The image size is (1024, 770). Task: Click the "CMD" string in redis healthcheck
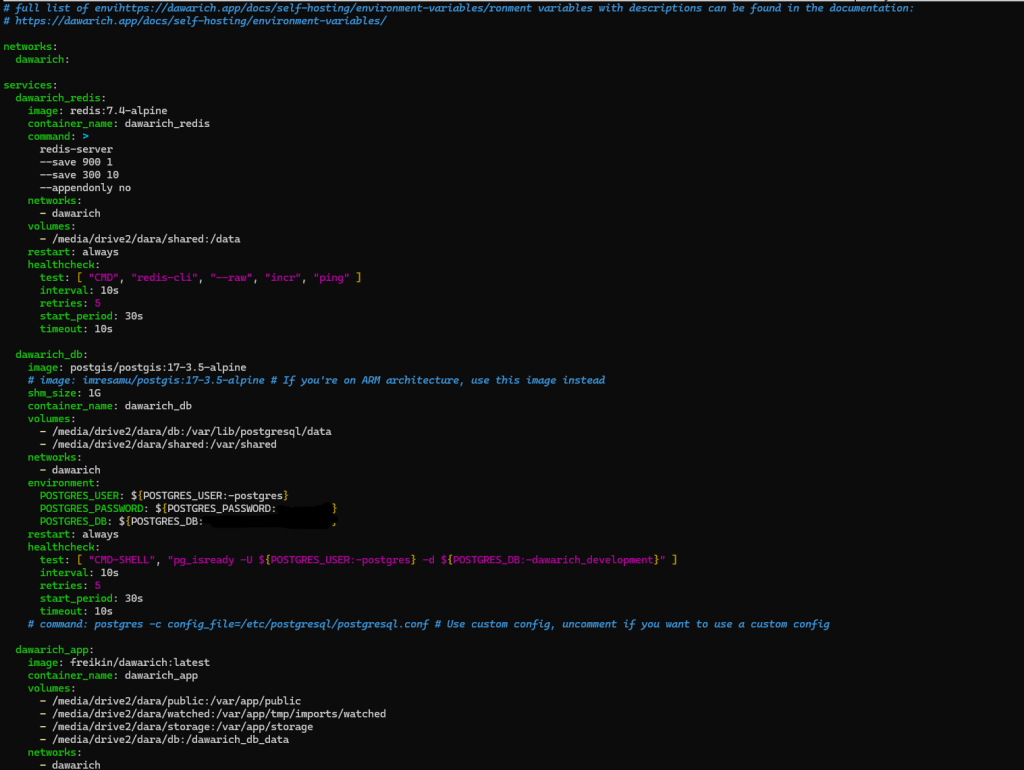pyautogui.click(x=104, y=278)
